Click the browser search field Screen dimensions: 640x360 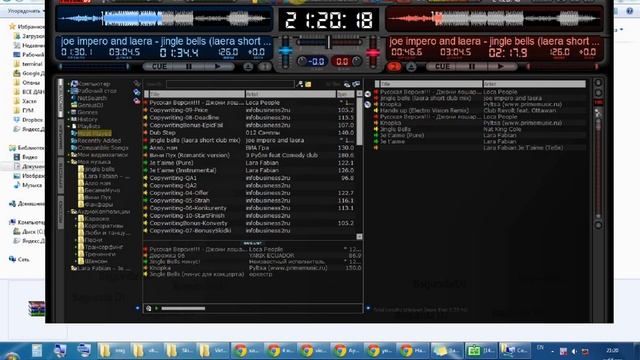coord(230,84)
